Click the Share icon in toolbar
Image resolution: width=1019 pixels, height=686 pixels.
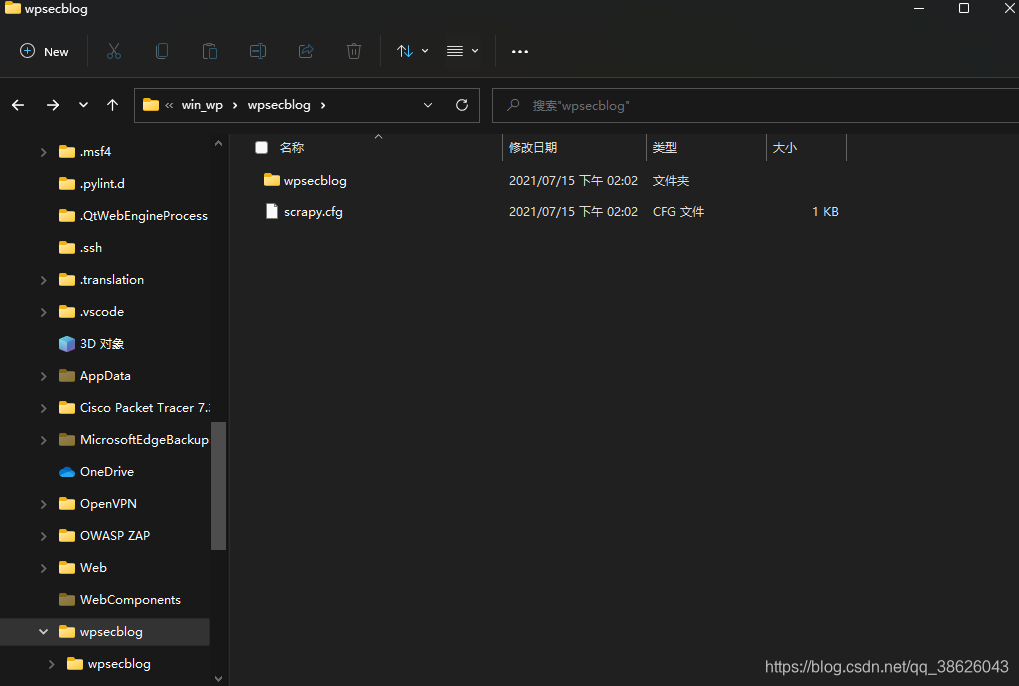306,51
